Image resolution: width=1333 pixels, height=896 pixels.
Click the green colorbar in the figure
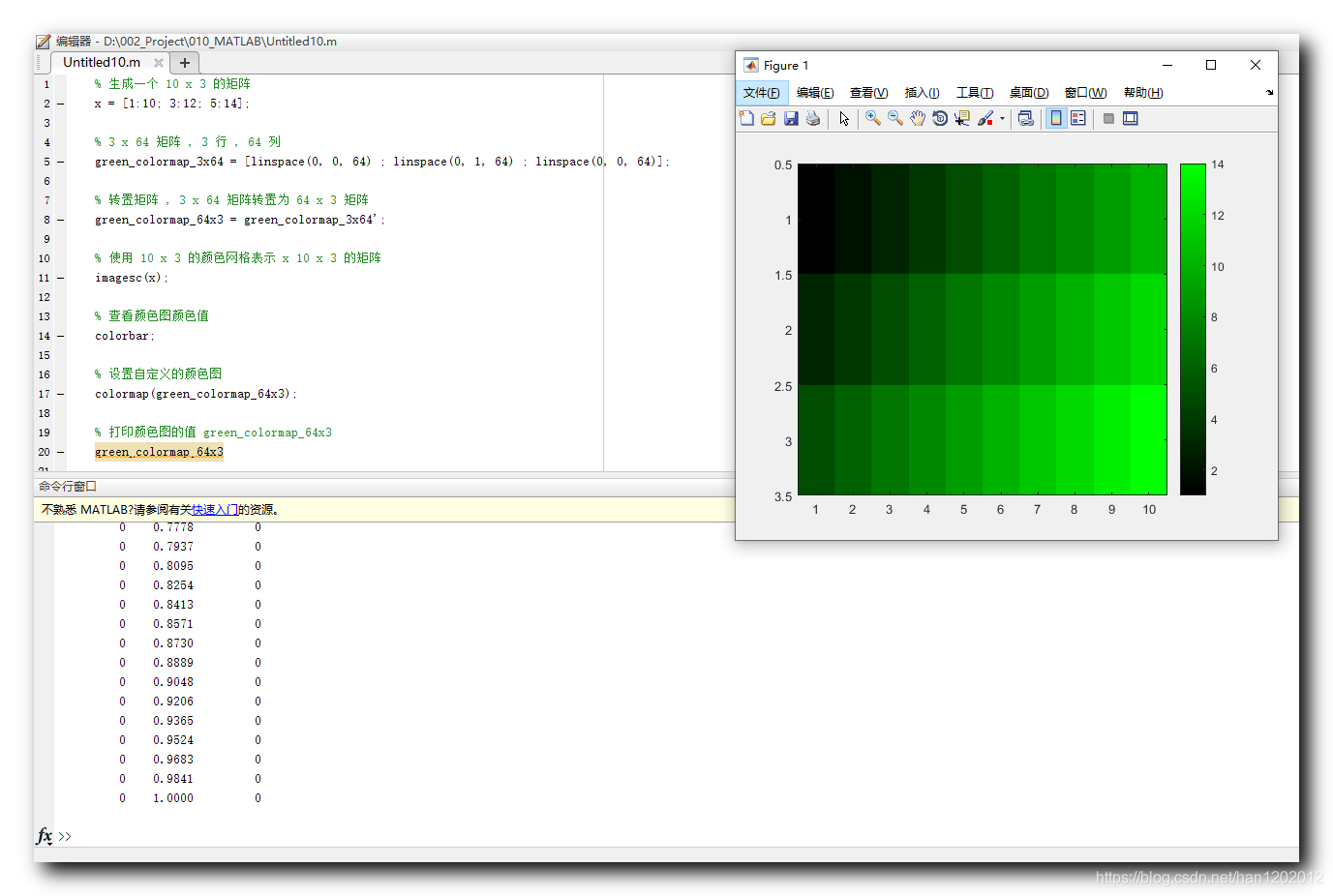tap(1193, 329)
